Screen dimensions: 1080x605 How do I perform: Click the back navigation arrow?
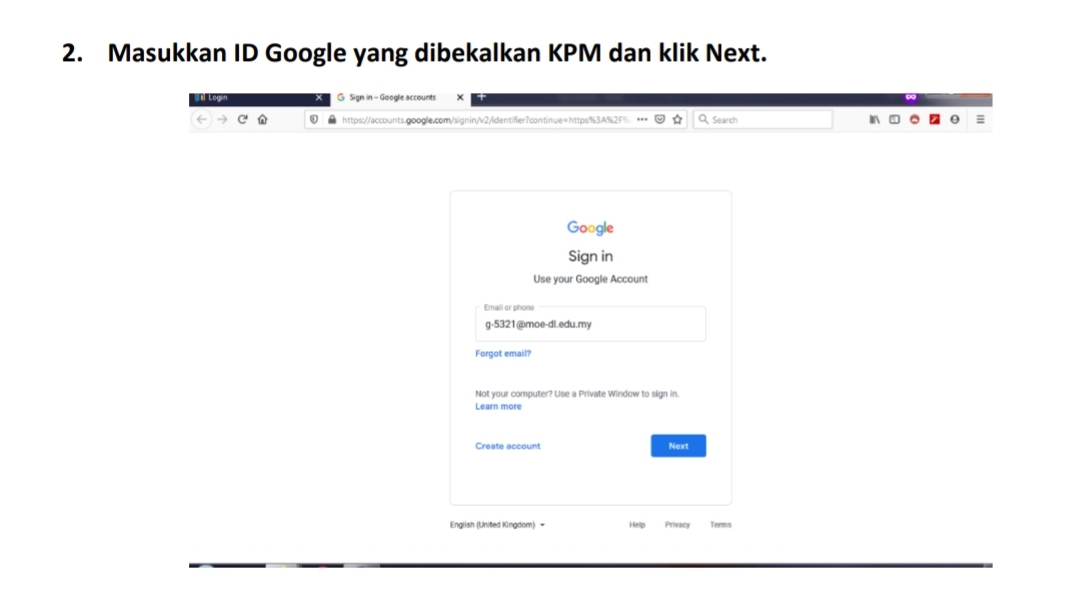tap(200, 119)
